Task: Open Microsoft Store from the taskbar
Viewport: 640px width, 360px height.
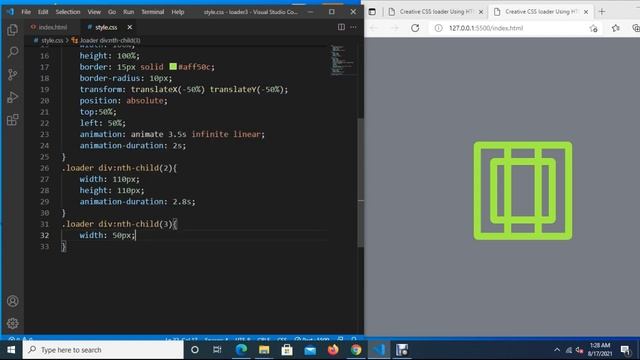Action: pos(287,350)
